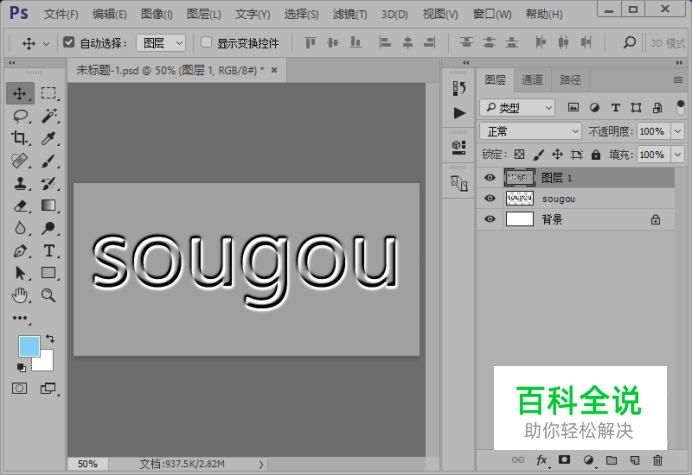Select the Eraser tool
The width and height of the screenshot is (692, 475).
point(19,206)
